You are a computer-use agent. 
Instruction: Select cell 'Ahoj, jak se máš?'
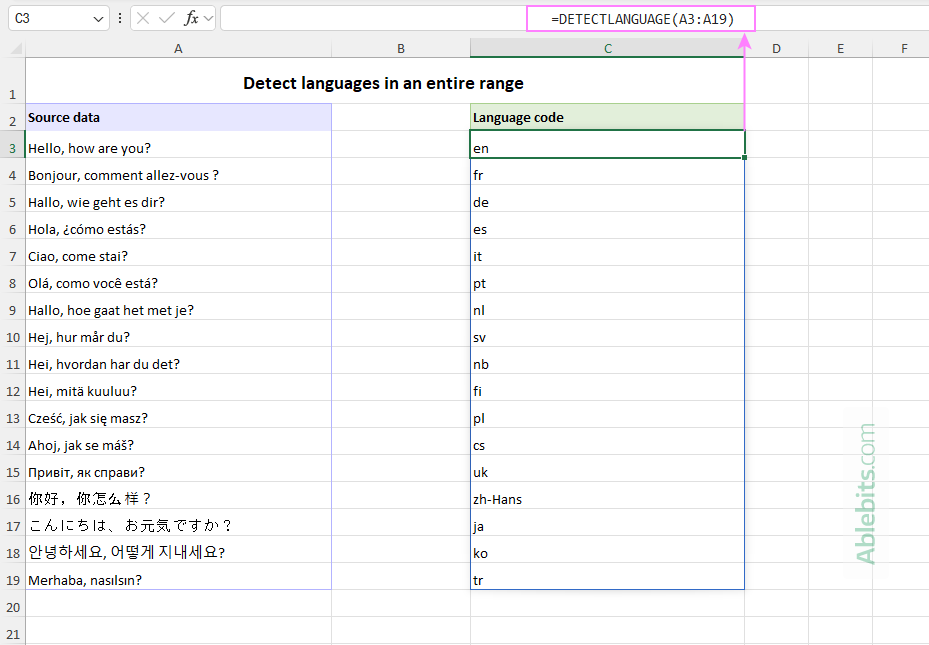(x=178, y=441)
